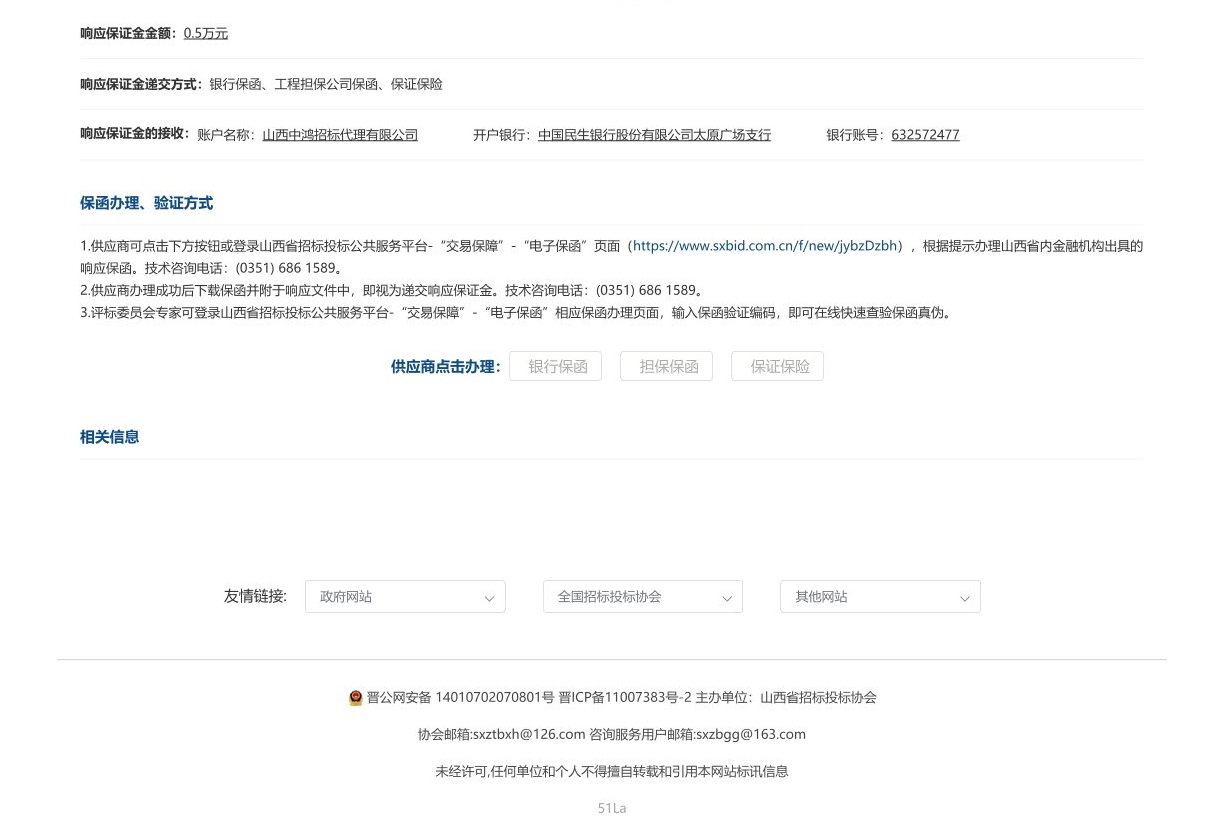
Task: Click the sxztbxh@126.com email address
Action: coord(528,734)
